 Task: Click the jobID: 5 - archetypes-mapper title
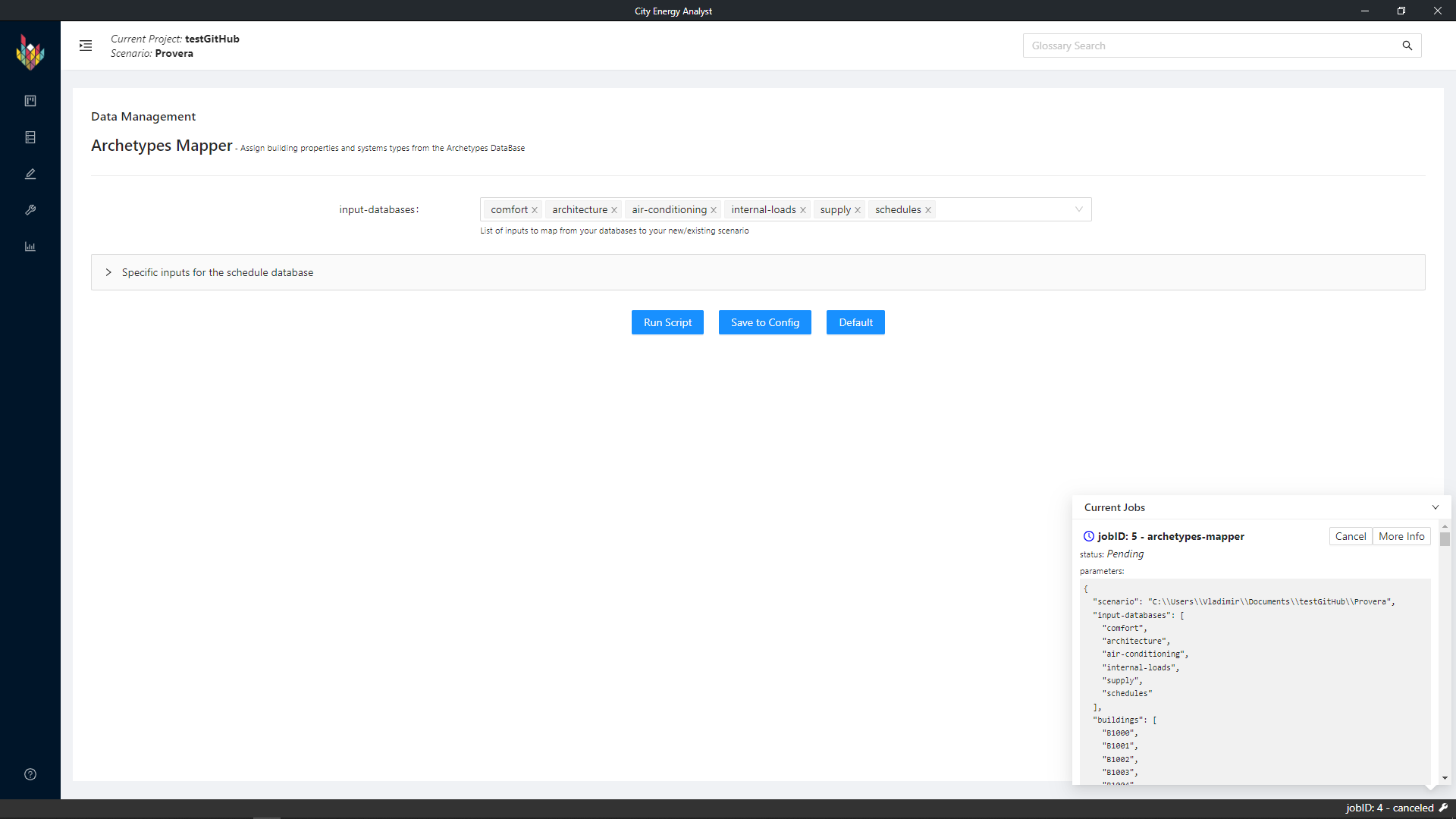(1171, 536)
